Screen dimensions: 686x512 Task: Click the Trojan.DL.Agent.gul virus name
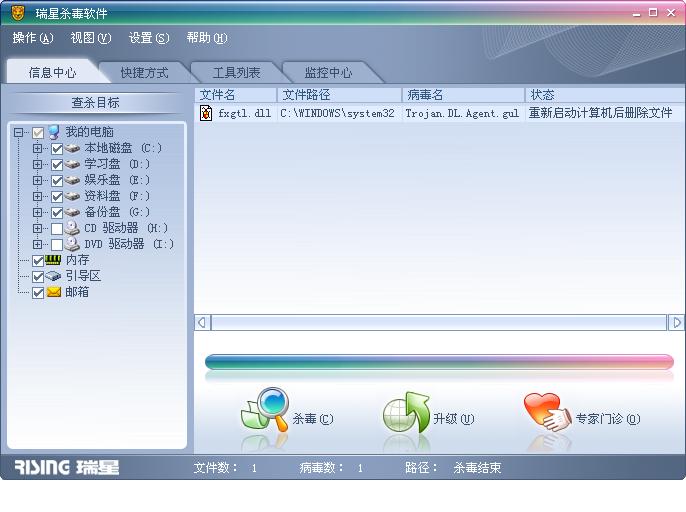click(x=462, y=113)
